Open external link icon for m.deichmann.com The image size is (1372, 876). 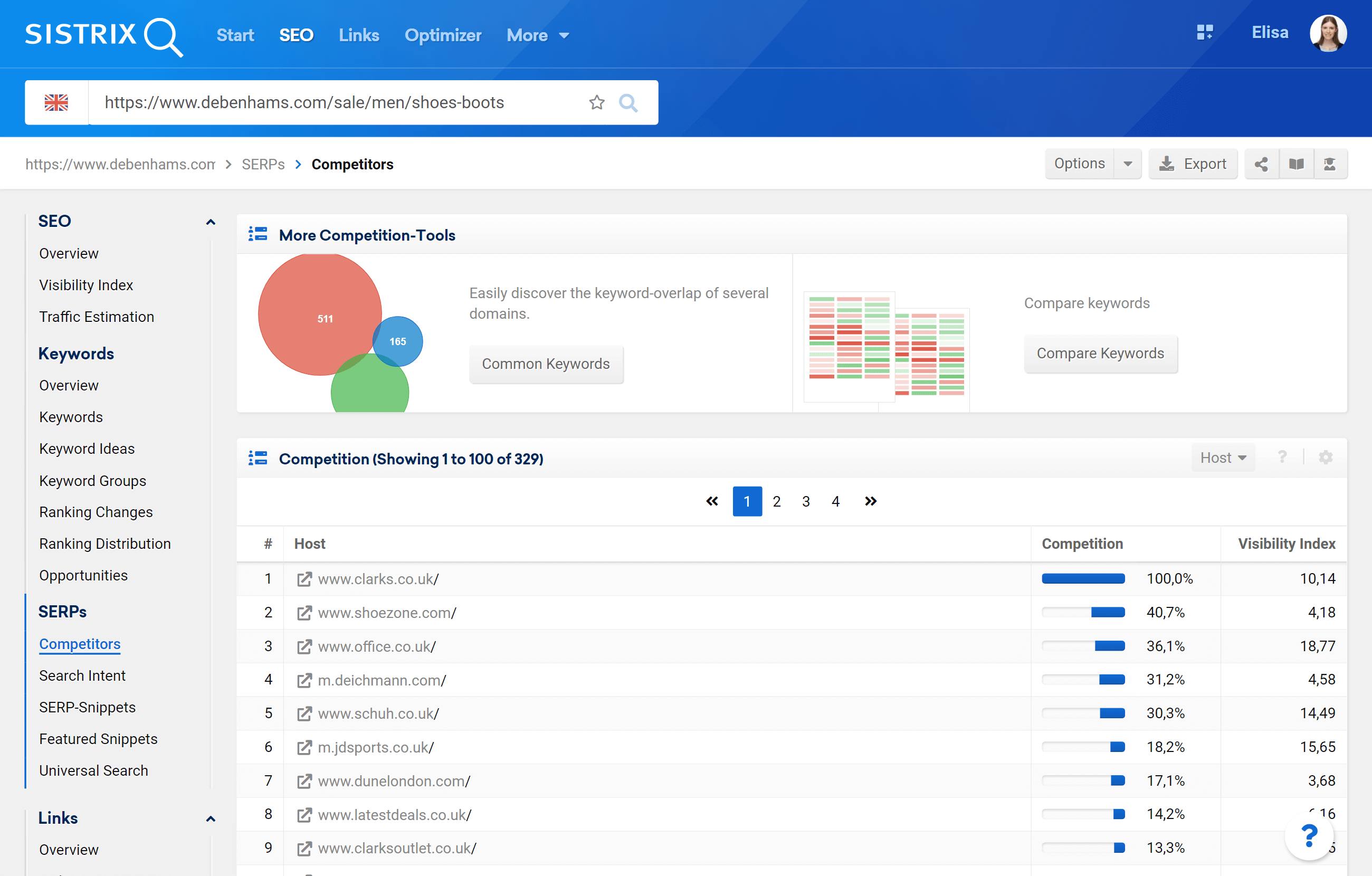coord(304,680)
